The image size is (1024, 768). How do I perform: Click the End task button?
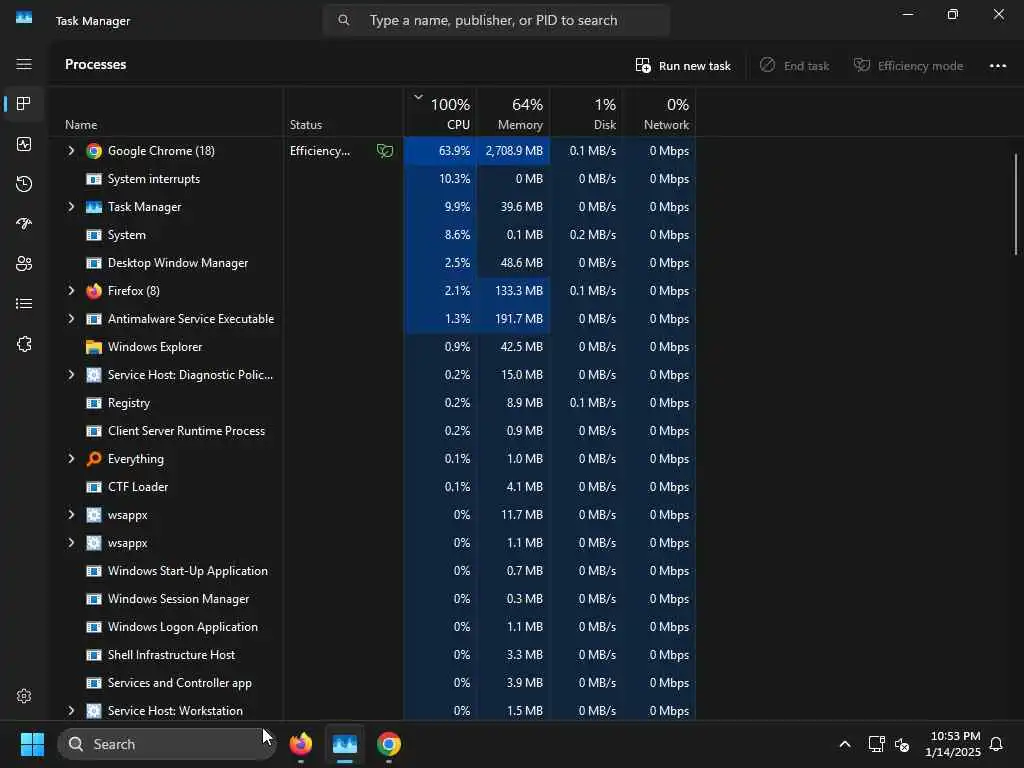[794, 65]
